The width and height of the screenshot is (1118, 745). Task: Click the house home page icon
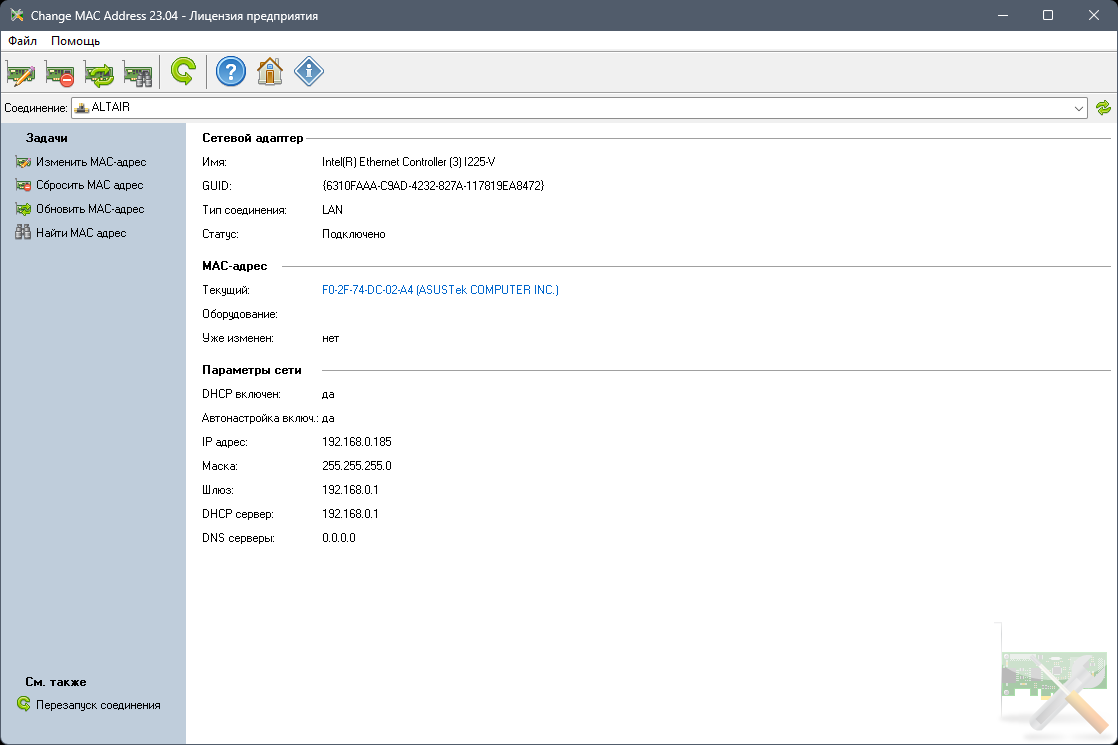point(270,72)
